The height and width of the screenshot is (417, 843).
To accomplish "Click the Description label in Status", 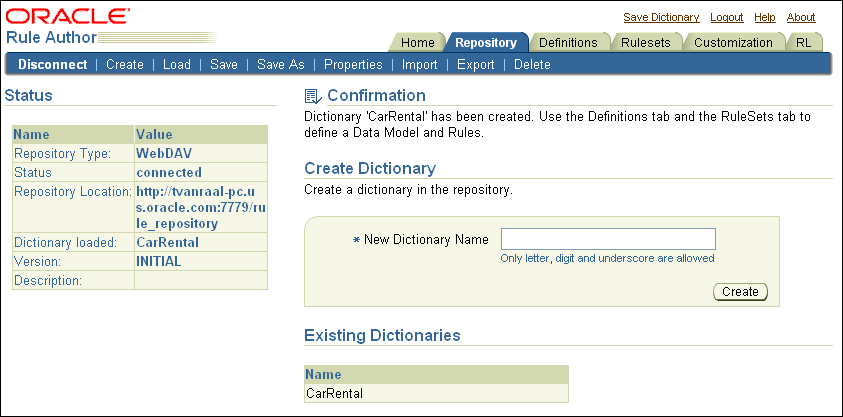I will (x=48, y=281).
